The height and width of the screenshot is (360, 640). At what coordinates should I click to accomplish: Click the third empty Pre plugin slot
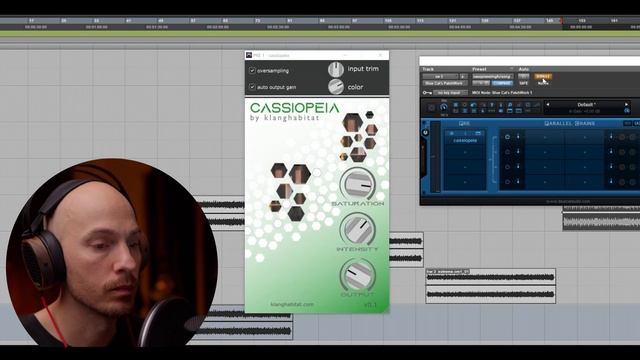coord(465,167)
